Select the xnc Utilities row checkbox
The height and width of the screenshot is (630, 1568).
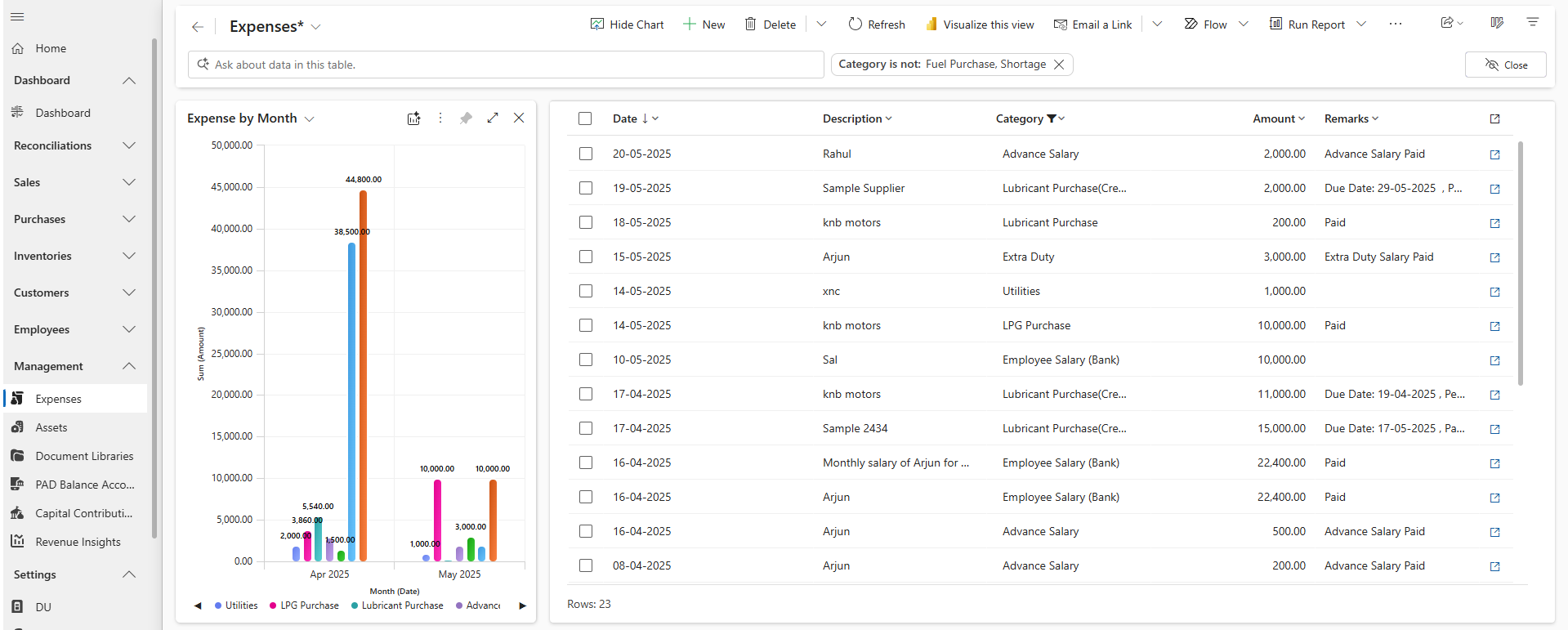click(586, 291)
